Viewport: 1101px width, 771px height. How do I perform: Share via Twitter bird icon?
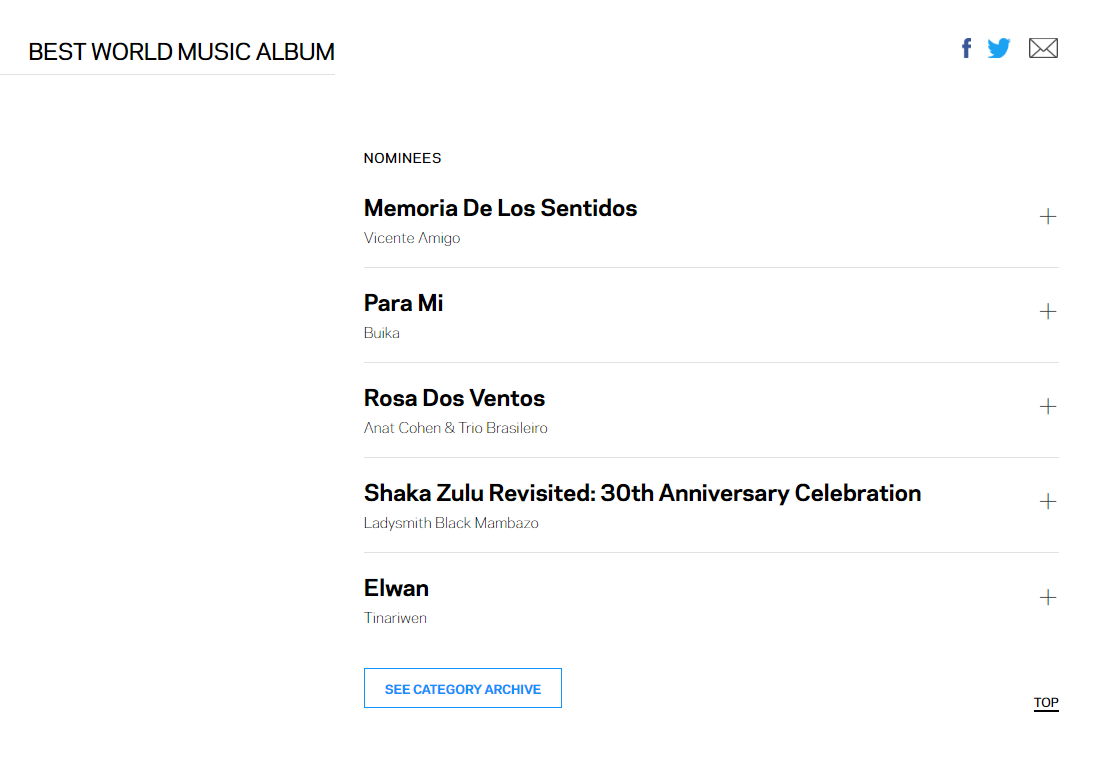998,48
